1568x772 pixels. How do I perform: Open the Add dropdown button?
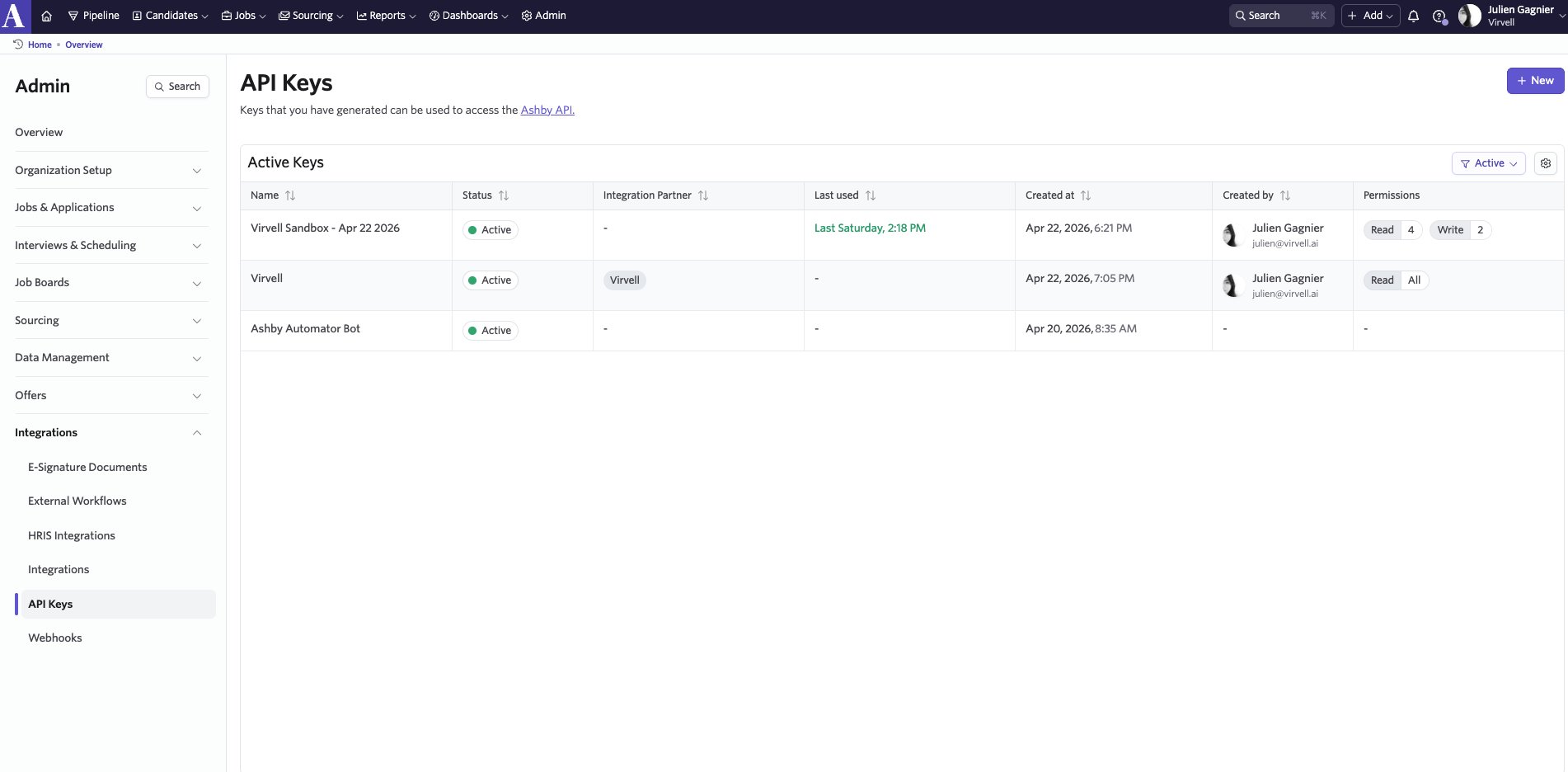click(1370, 16)
